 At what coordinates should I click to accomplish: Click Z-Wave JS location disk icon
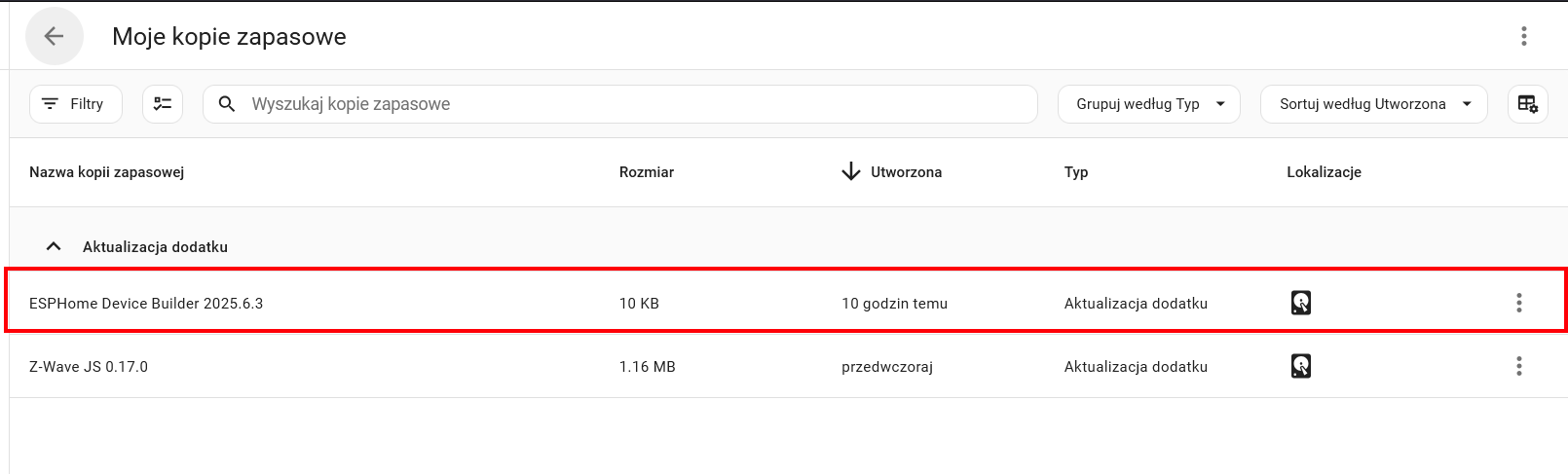click(1300, 366)
